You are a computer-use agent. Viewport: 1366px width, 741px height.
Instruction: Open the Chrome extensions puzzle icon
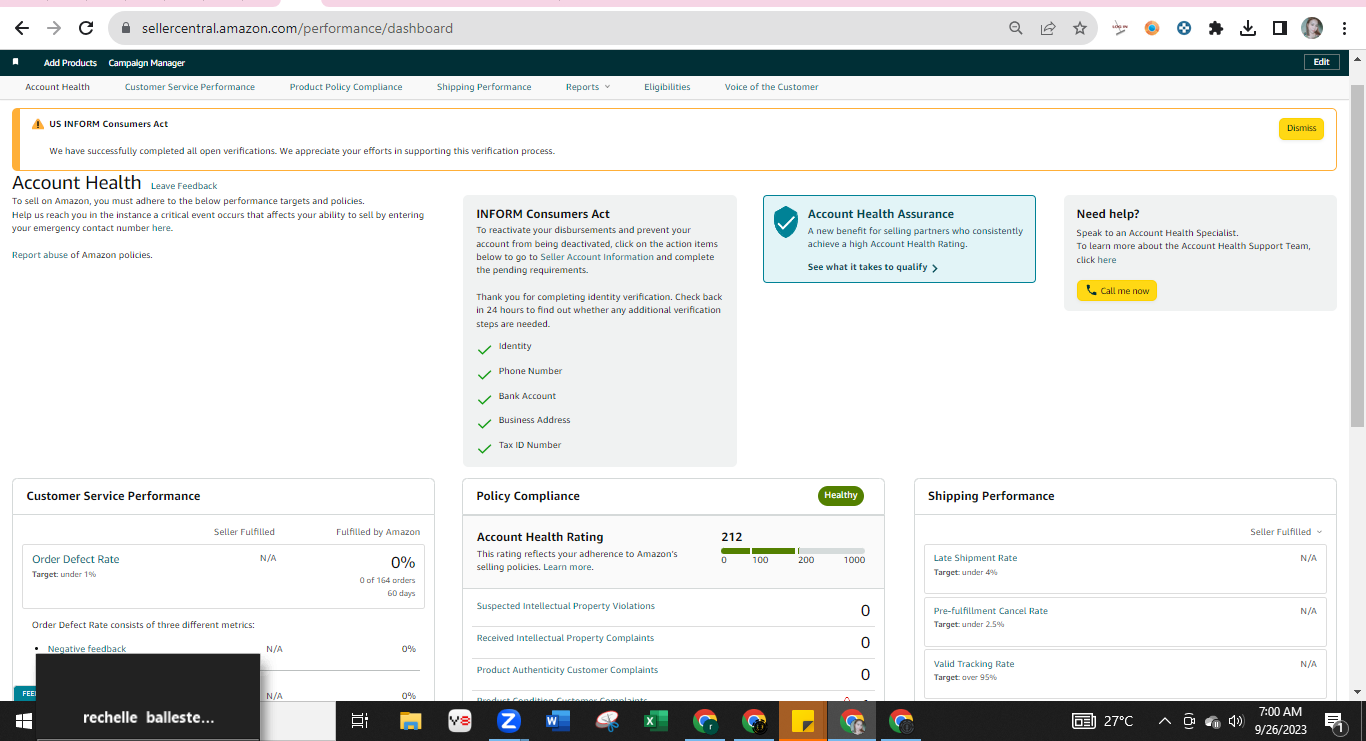point(1216,28)
